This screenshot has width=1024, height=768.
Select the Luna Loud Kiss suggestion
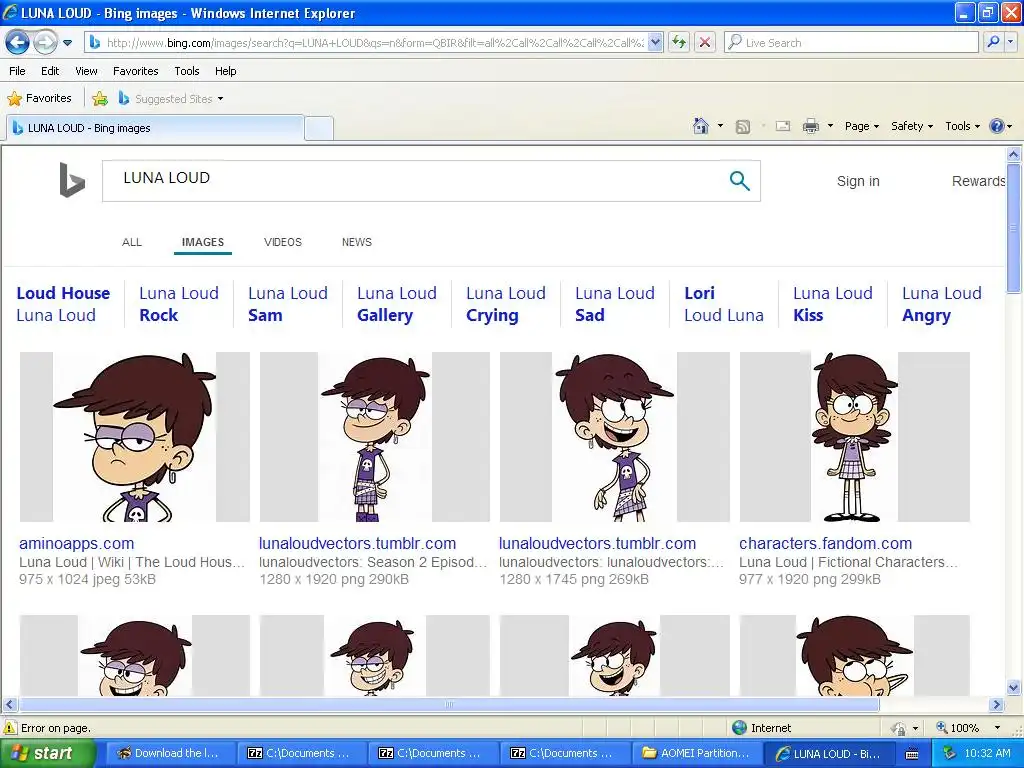point(833,304)
